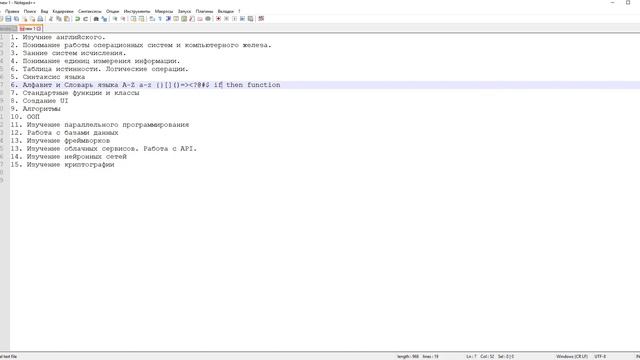The width and height of the screenshot is (640, 360).
Task: Run macro multiple times icon
Action: [x=242, y=19]
